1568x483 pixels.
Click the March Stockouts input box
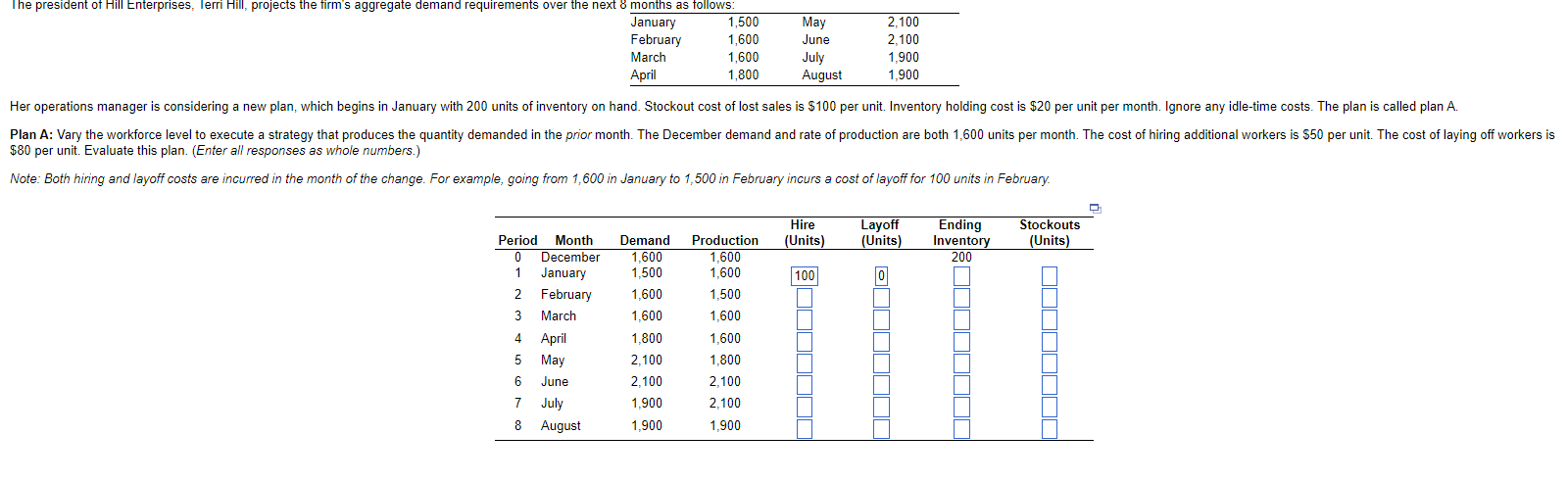(x=1050, y=319)
